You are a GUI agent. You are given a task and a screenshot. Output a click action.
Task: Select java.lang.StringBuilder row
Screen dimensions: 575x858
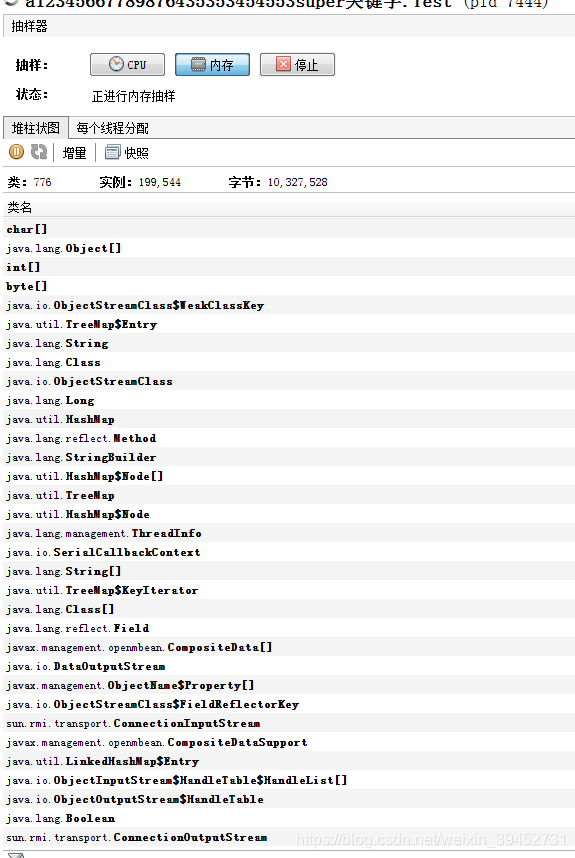click(289, 457)
